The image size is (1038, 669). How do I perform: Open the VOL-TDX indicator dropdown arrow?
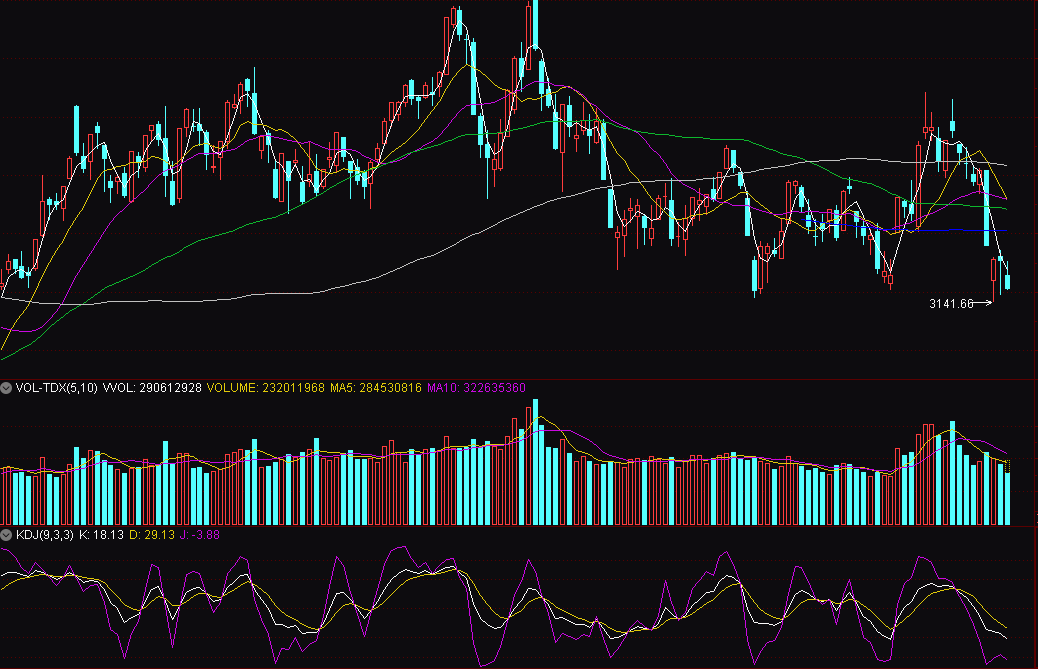7,387
